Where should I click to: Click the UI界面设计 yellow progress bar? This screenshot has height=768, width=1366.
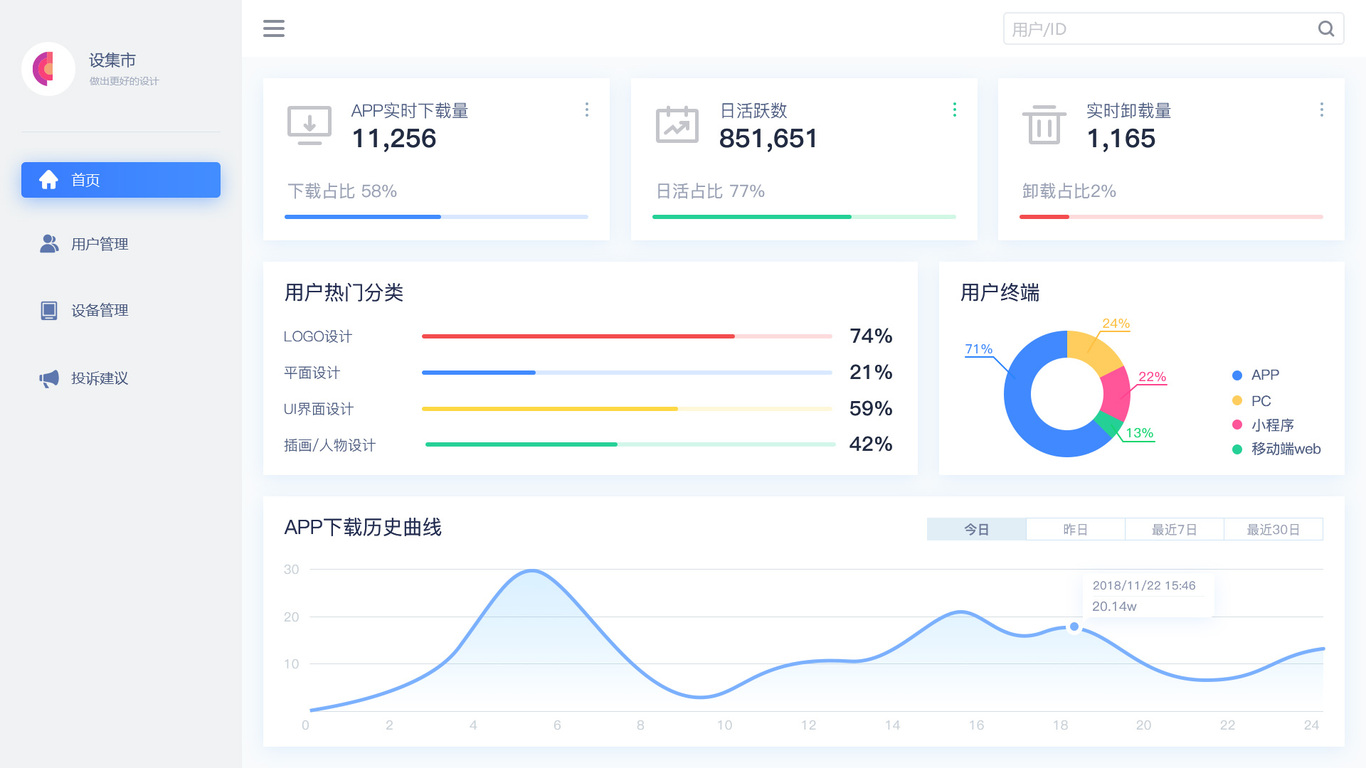627,408
